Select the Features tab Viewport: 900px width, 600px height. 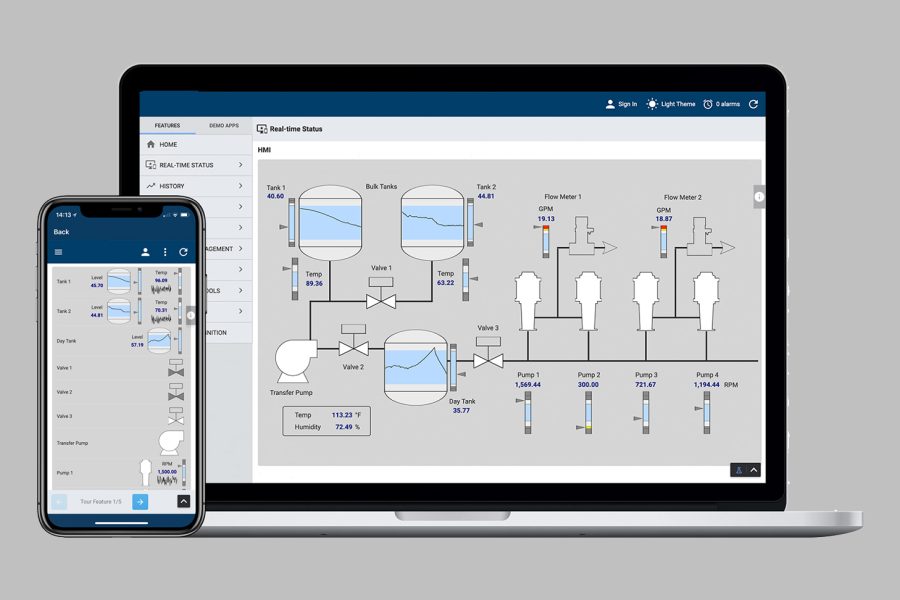tap(167, 126)
